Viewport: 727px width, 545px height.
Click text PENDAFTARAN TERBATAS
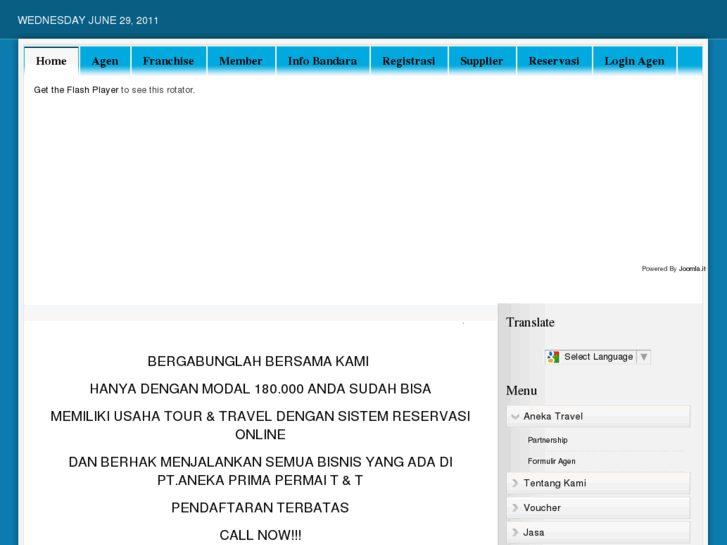tap(260, 508)
